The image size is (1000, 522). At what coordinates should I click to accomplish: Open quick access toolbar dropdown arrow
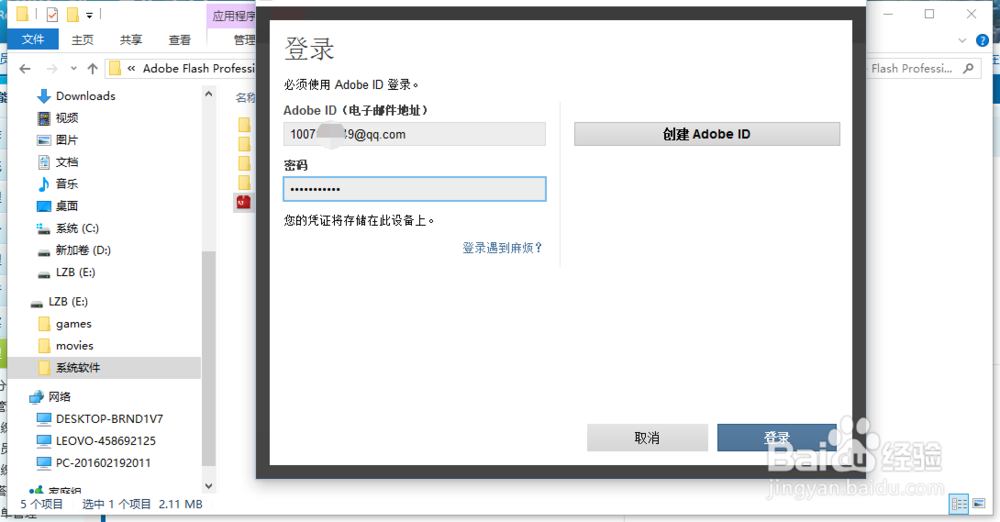(89, 15)
